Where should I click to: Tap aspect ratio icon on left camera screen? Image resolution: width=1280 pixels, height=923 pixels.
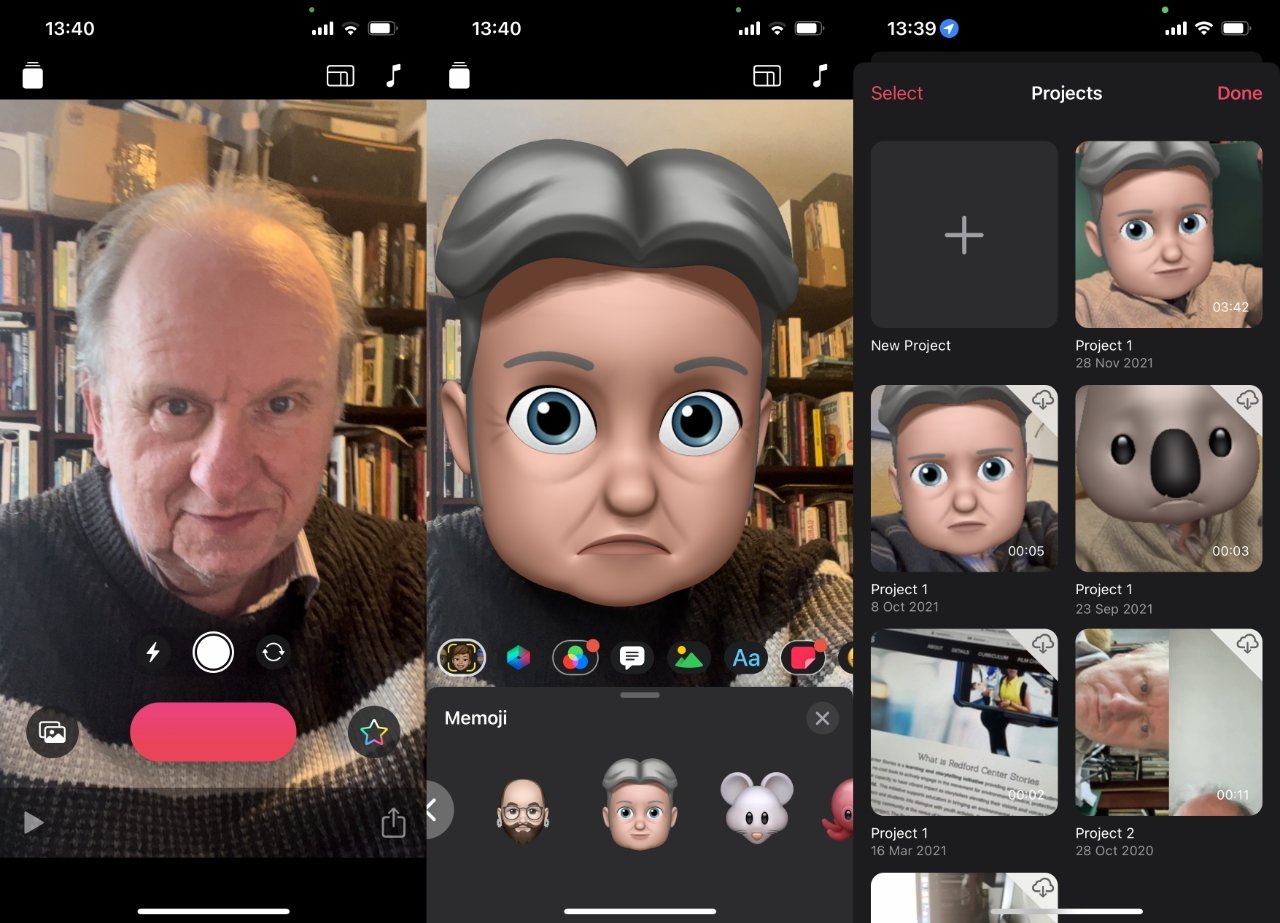pos(341,76)
